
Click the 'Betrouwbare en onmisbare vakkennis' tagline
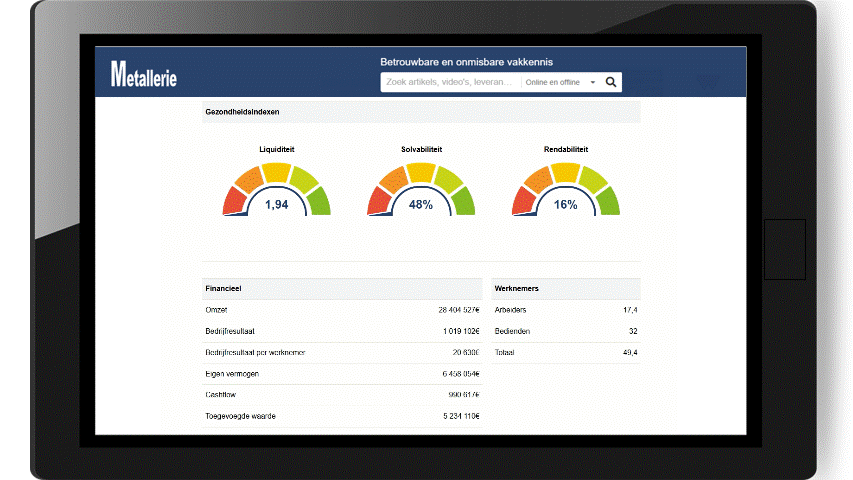click(466, 62)
